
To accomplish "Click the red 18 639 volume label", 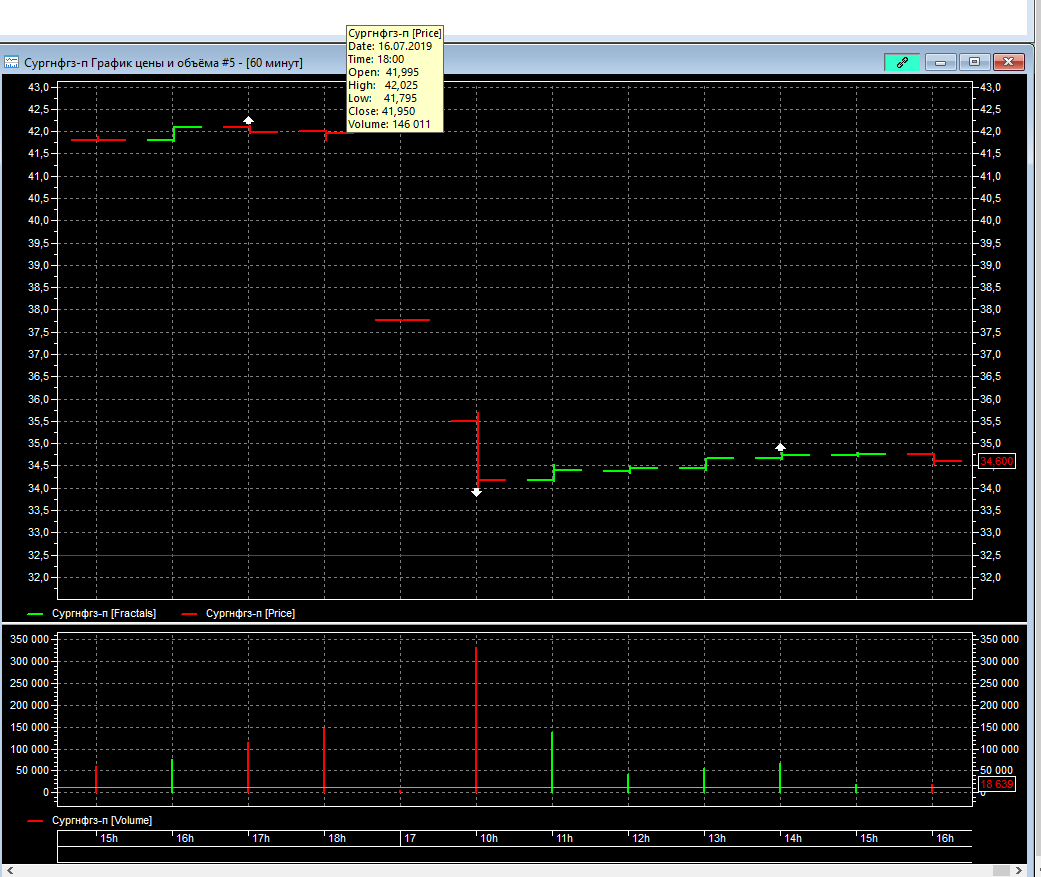I will [x=997, y=784].
